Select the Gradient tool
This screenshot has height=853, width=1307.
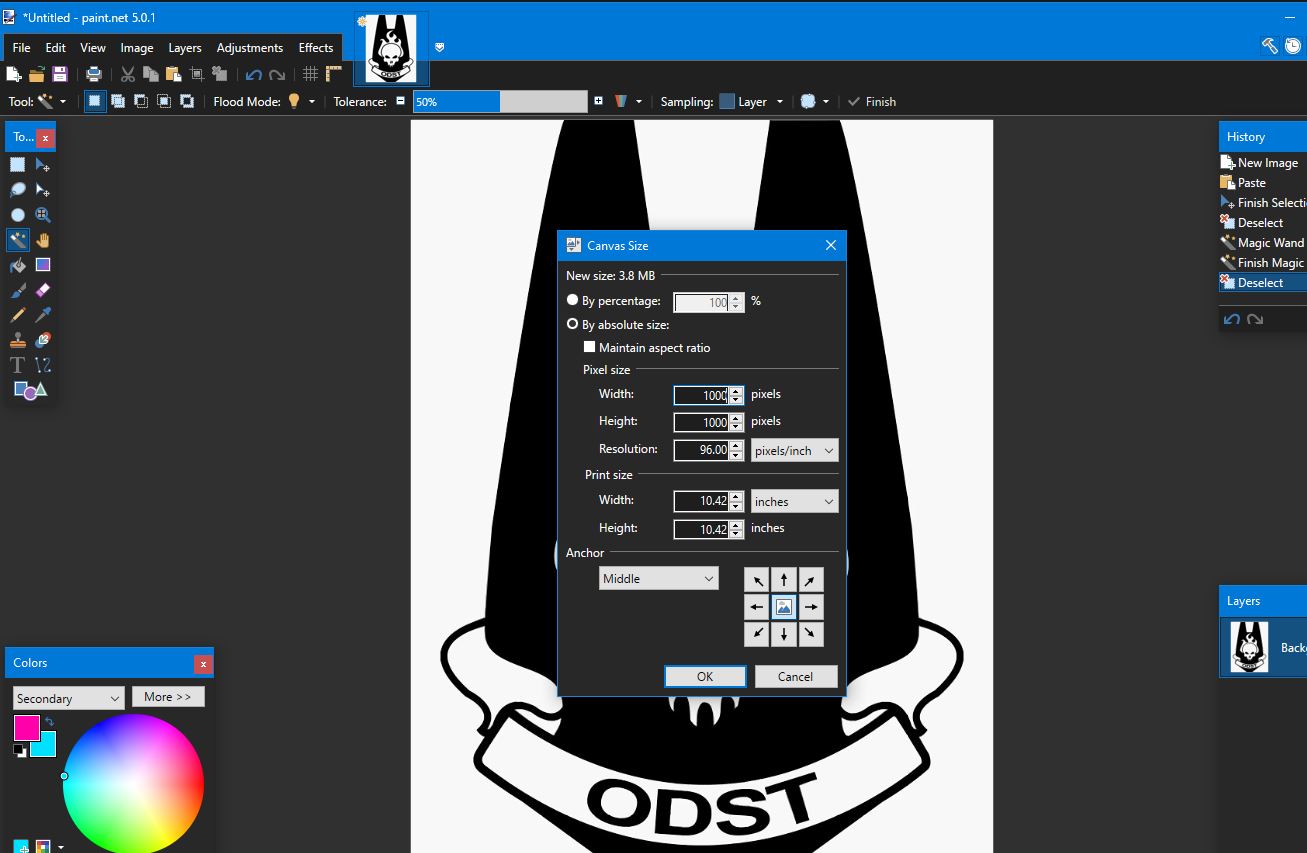[x=43, y=265]
